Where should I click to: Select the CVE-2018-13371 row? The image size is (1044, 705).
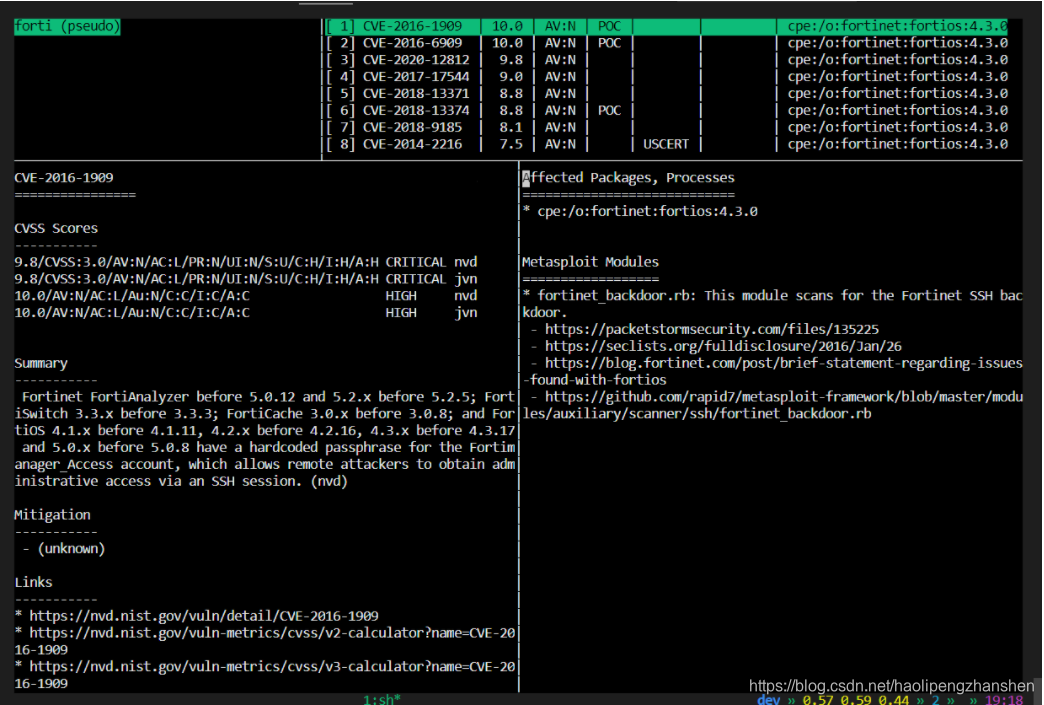666,93
